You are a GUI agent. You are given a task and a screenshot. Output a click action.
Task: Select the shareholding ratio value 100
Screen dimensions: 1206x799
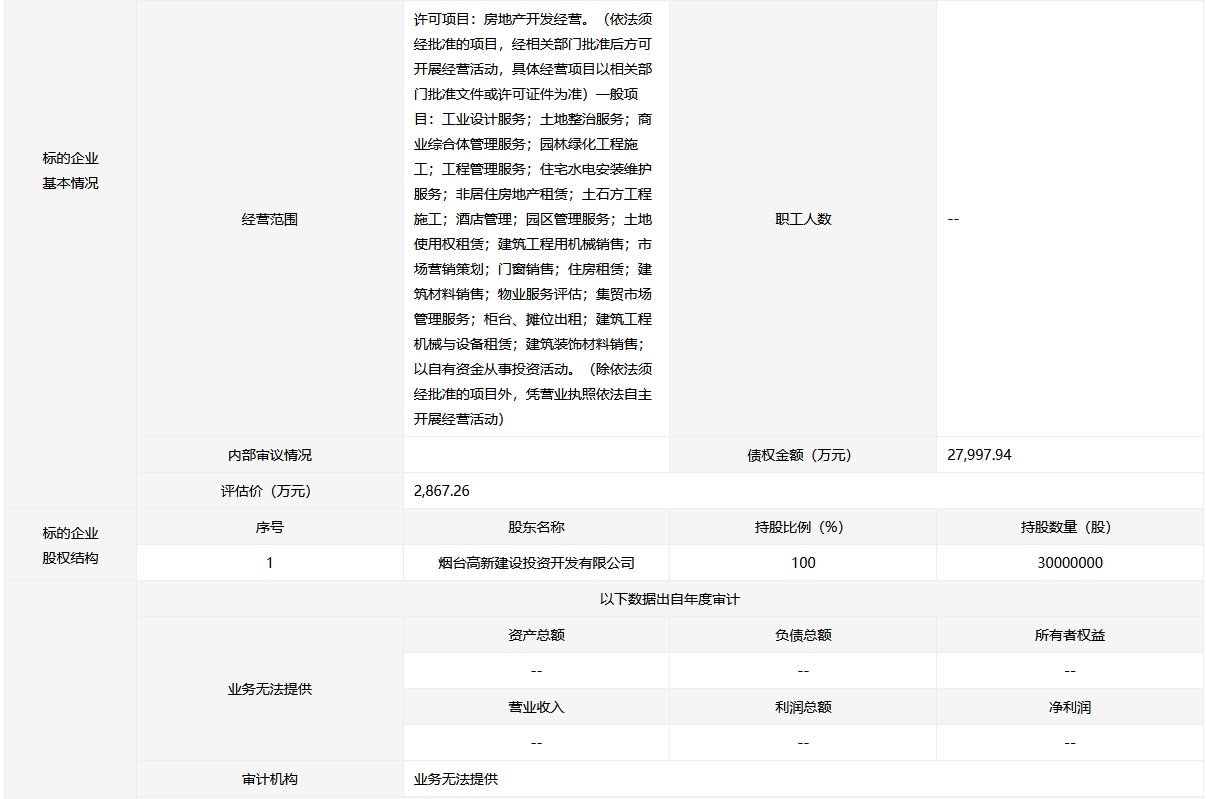tap(803, 563)
